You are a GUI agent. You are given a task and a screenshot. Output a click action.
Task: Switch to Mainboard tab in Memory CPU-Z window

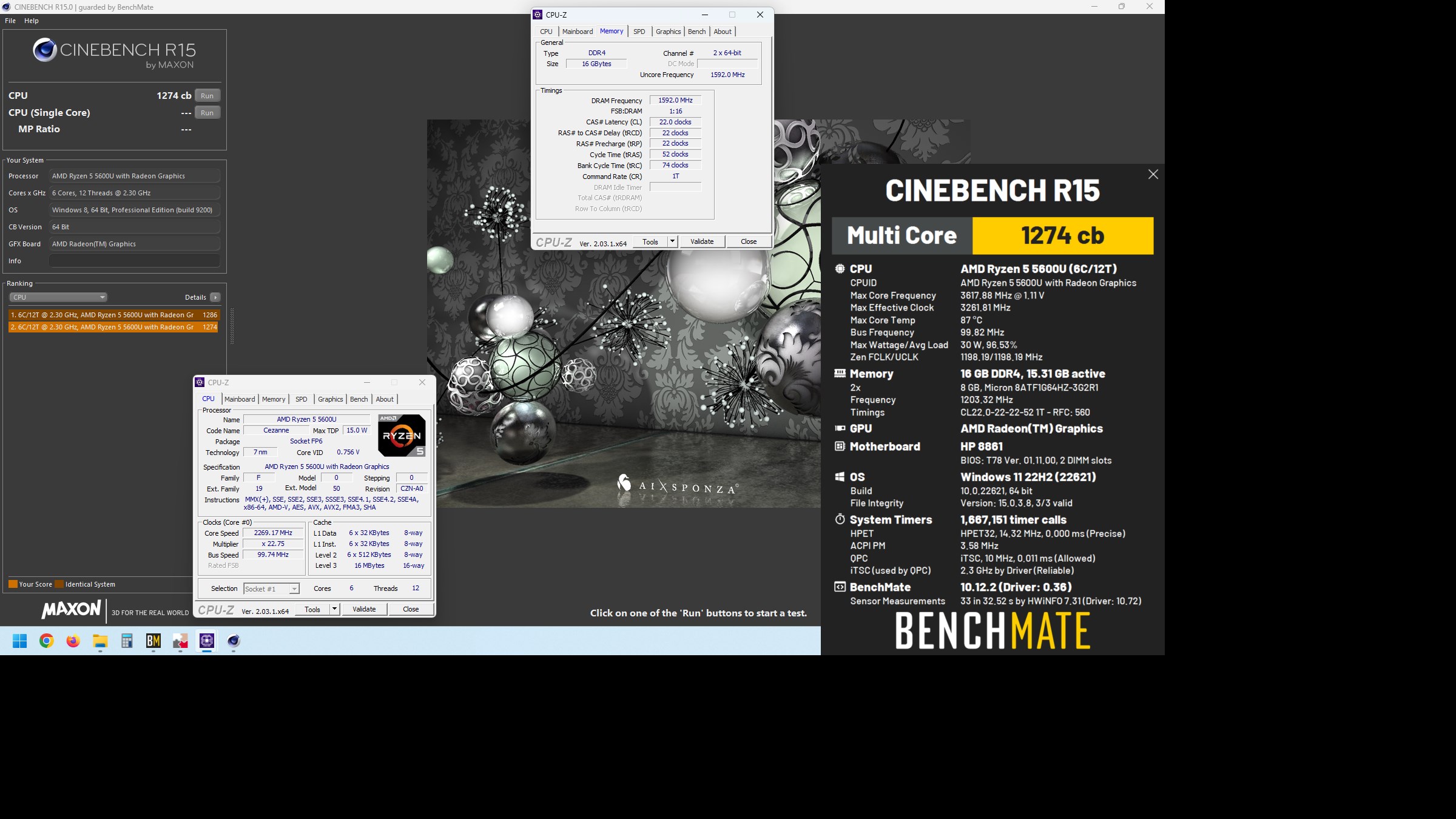coord(578,32)
